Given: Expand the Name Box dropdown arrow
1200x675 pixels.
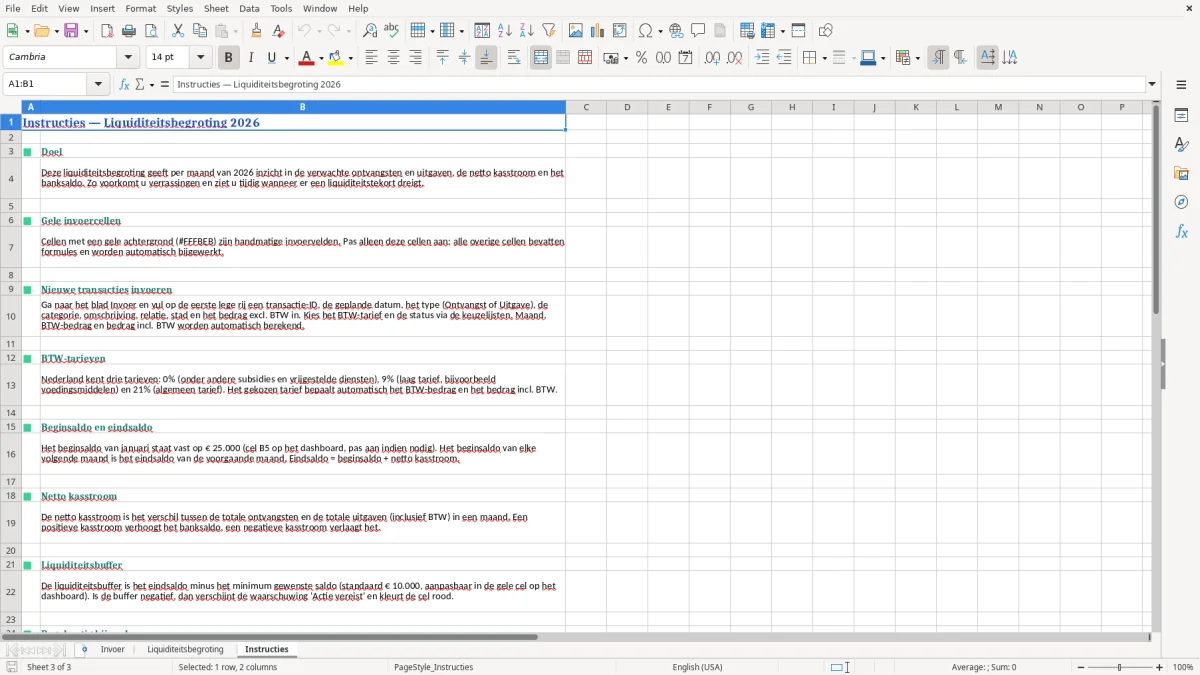Looking at the screenshot, I should tap(99, 85).
